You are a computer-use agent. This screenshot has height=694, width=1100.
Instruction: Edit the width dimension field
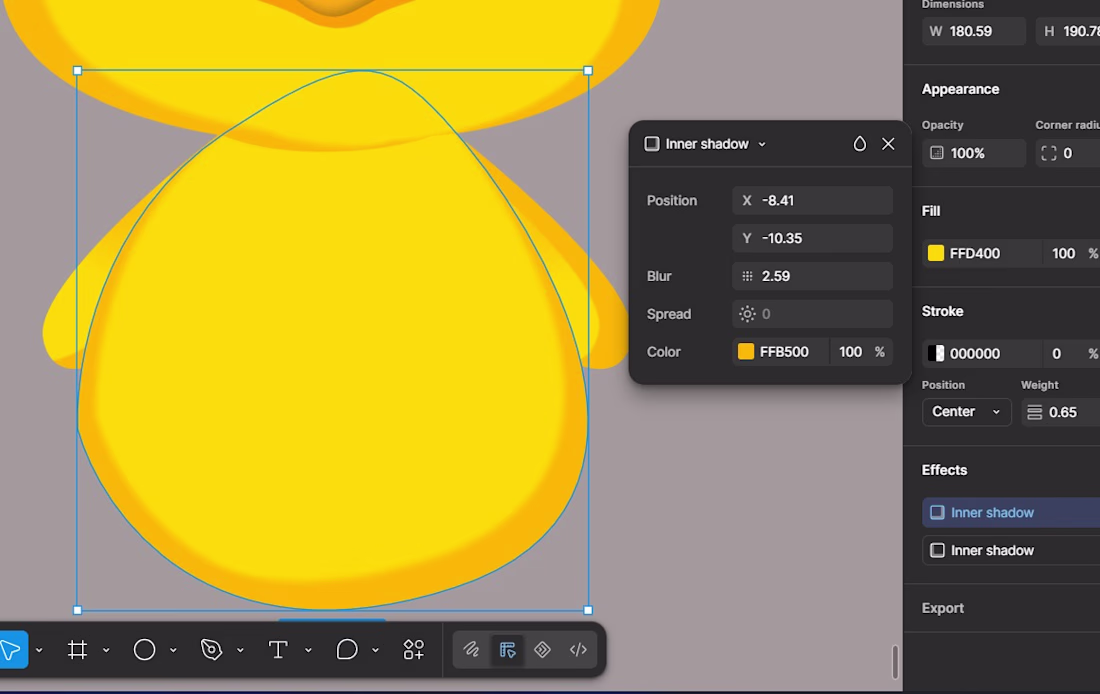[x=974, y=32]
